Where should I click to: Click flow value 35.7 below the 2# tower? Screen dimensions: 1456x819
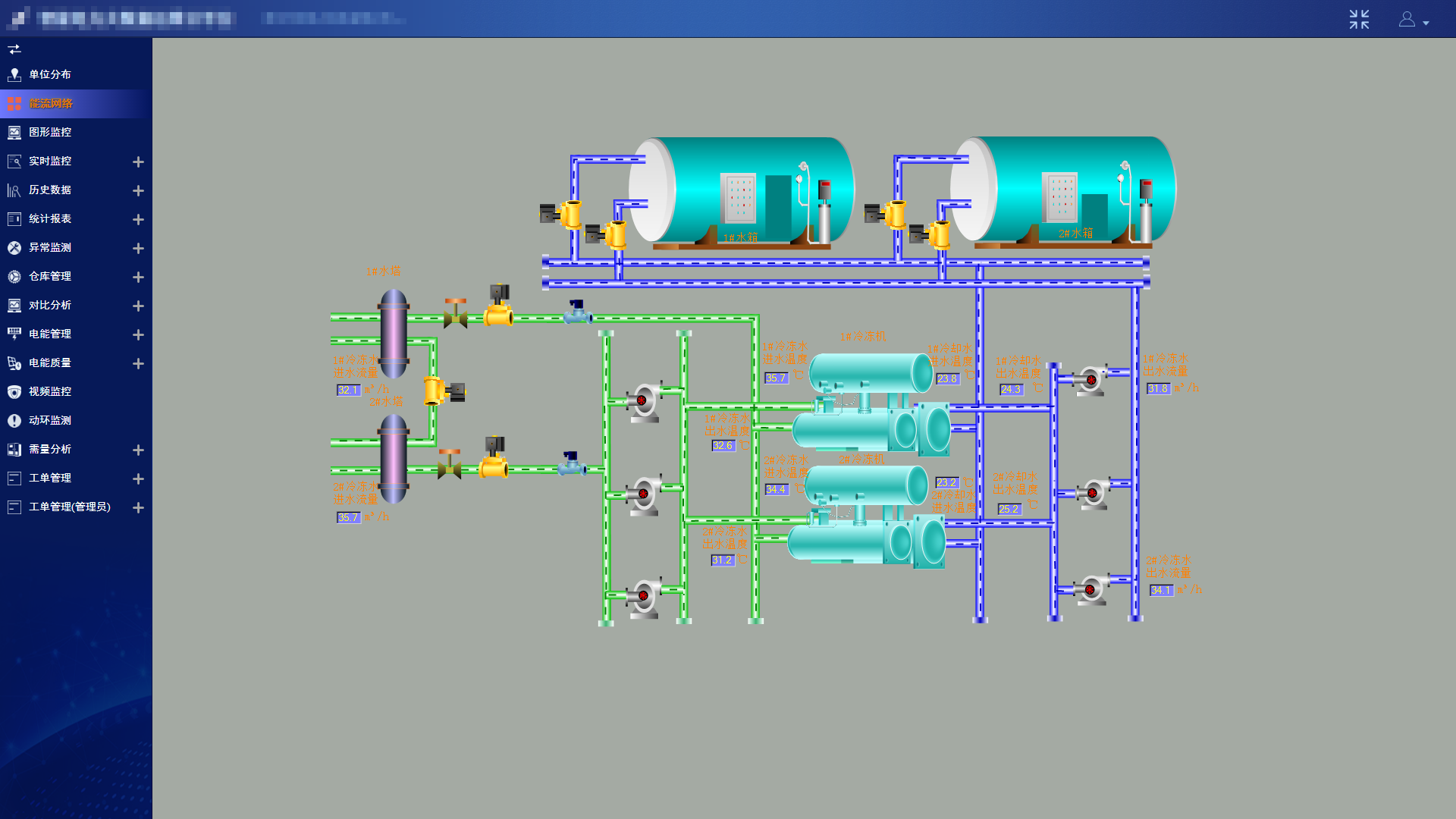349,517
